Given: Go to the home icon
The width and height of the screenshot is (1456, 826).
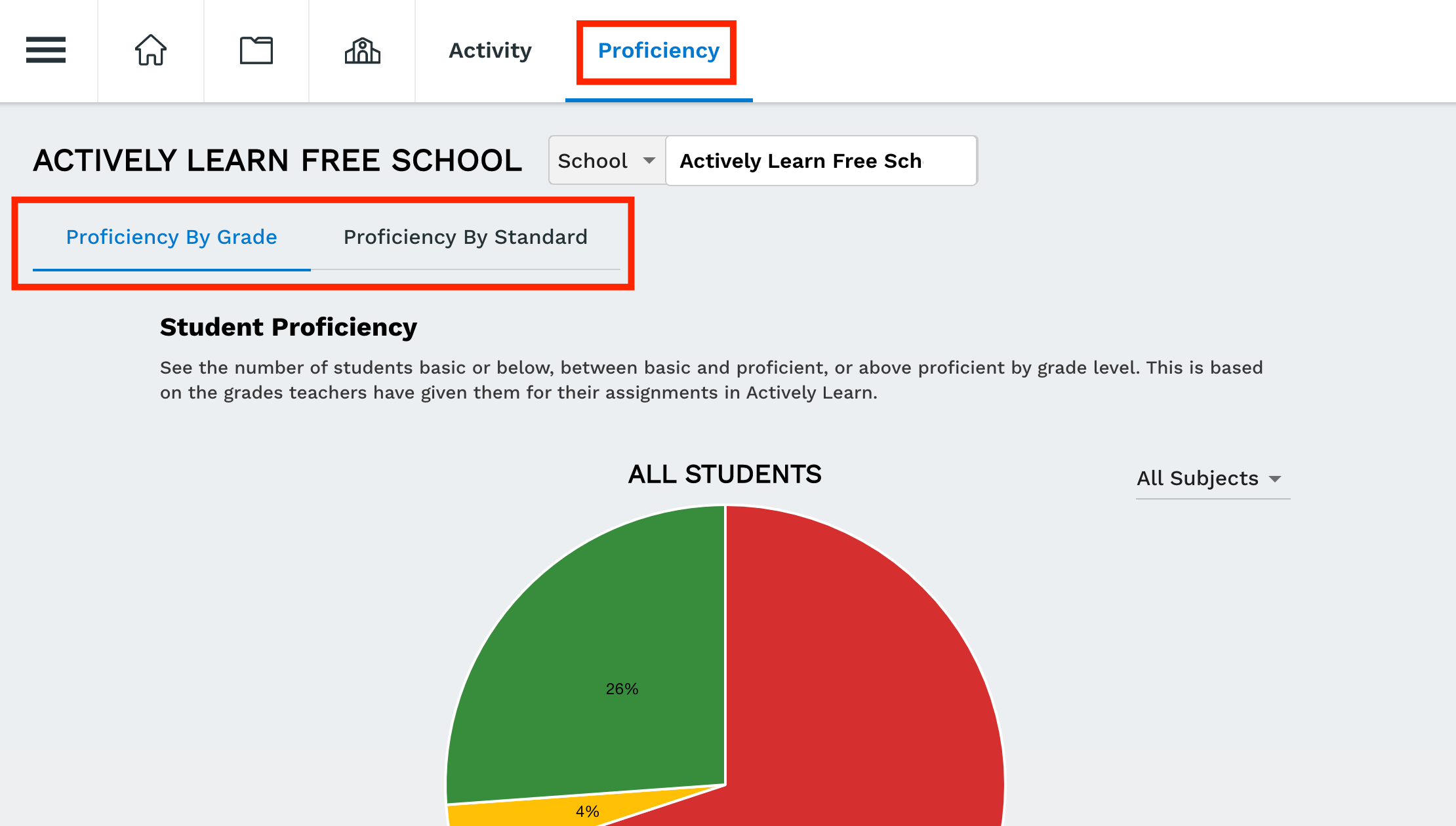Looking at the screenshot, I should tap(151, 50).
